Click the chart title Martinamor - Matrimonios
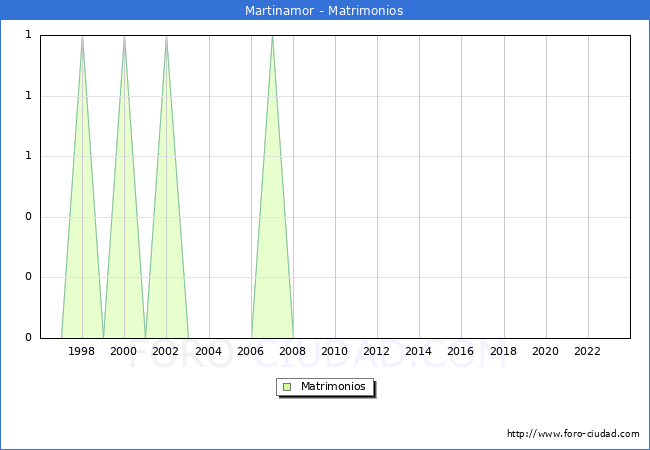 pyautogui.click(x=324, y=10)
